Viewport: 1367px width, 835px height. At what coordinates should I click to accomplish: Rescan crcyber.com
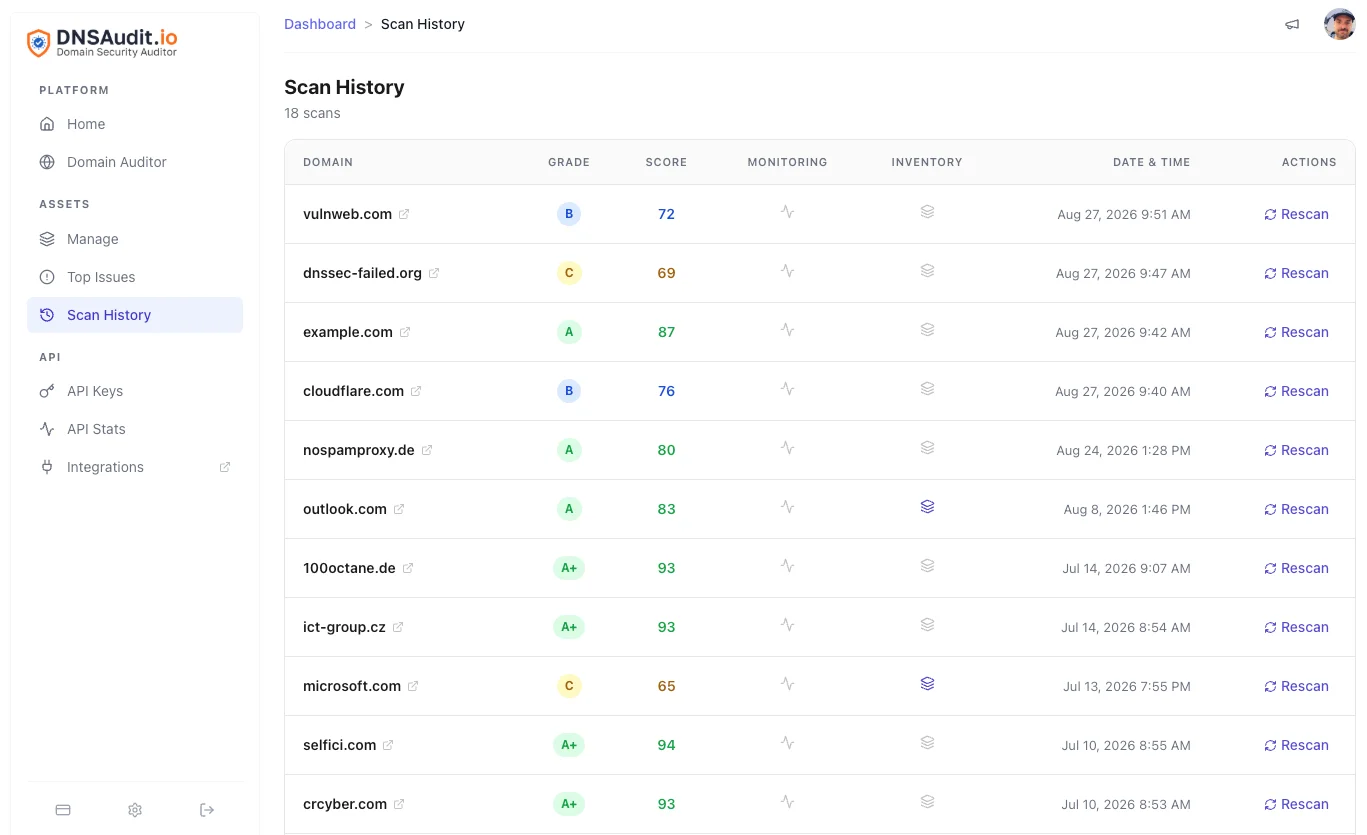click(1296, 804)
